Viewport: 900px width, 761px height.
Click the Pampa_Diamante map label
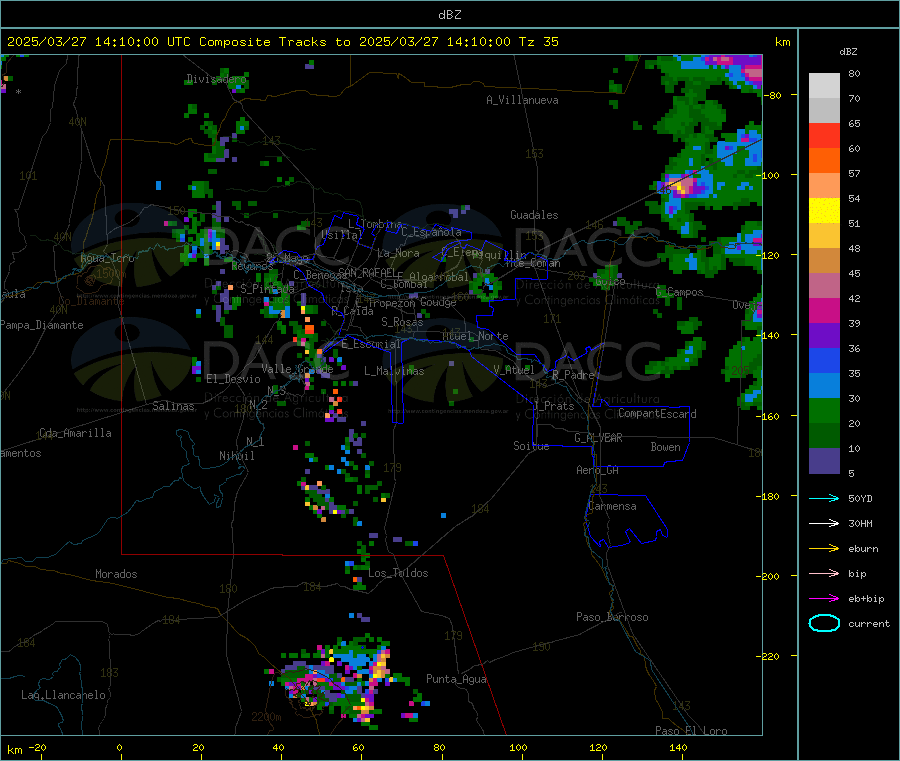[x=42, y=325]
